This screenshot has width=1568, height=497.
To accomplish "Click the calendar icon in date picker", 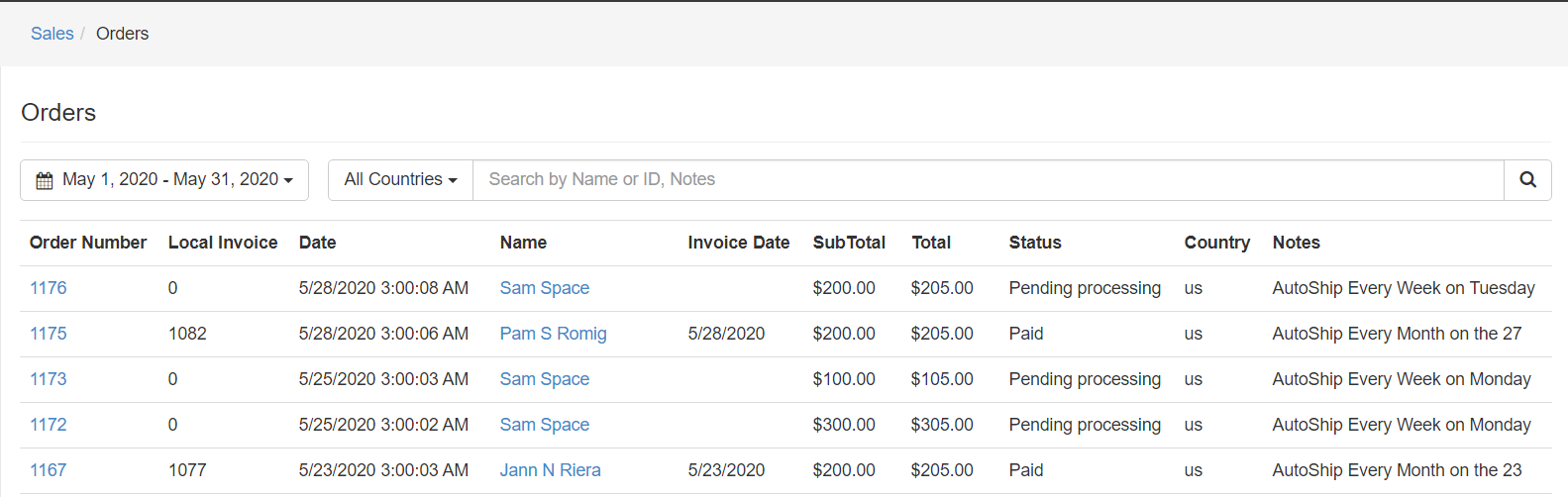I will point(45,180).
